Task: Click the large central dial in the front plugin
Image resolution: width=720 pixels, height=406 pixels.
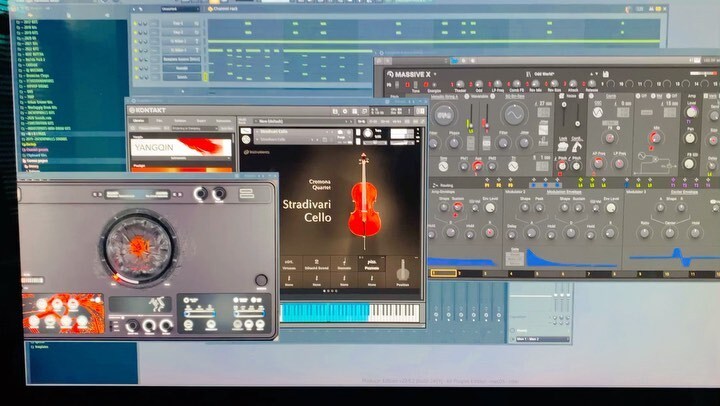Action: 139,247
